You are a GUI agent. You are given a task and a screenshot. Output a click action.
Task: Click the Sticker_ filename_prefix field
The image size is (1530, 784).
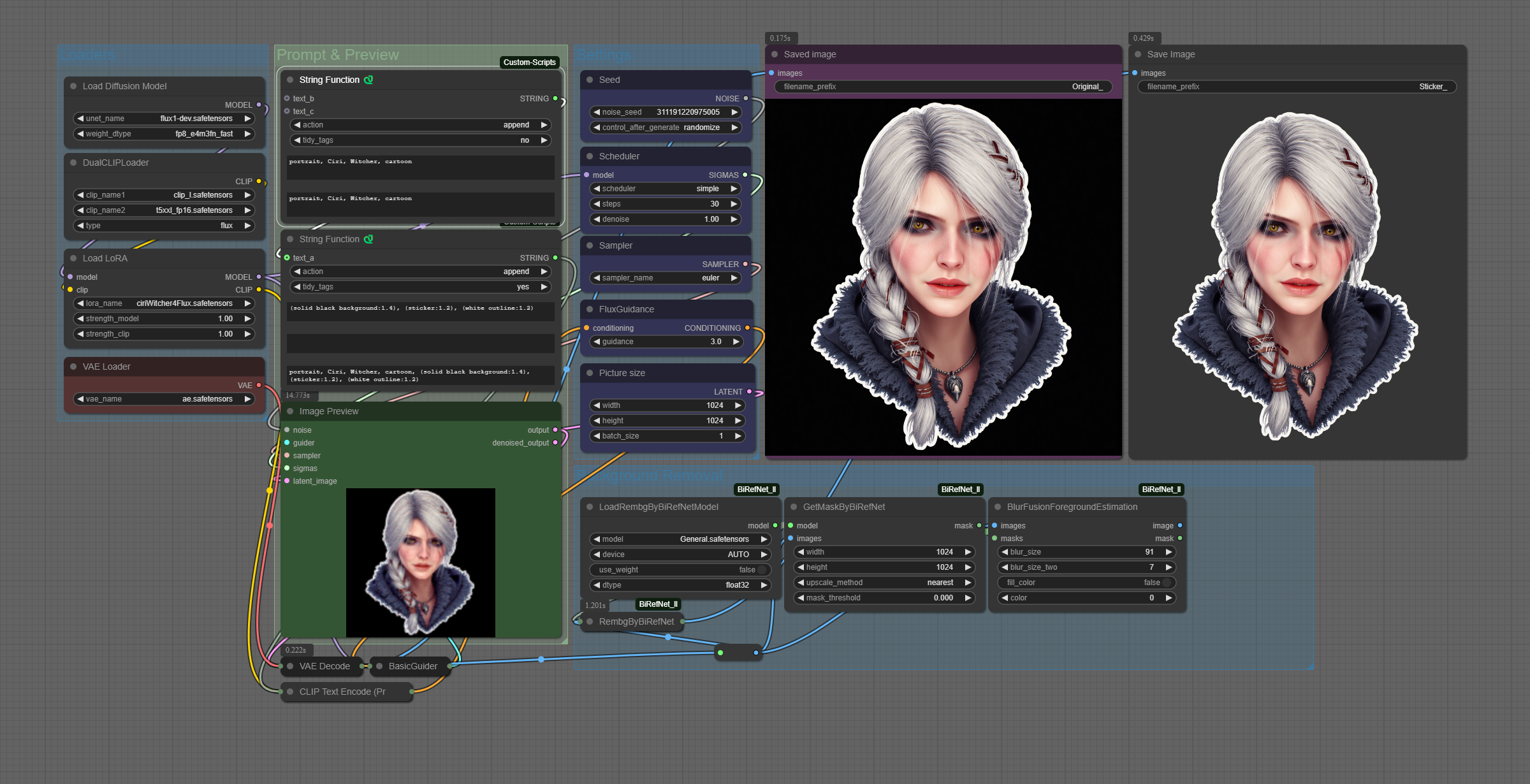(1296, 87)
